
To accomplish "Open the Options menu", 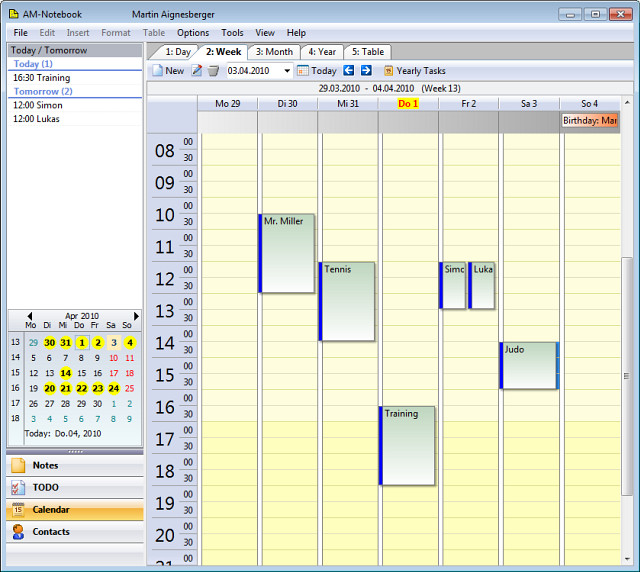I will click(x=193, y=33).
